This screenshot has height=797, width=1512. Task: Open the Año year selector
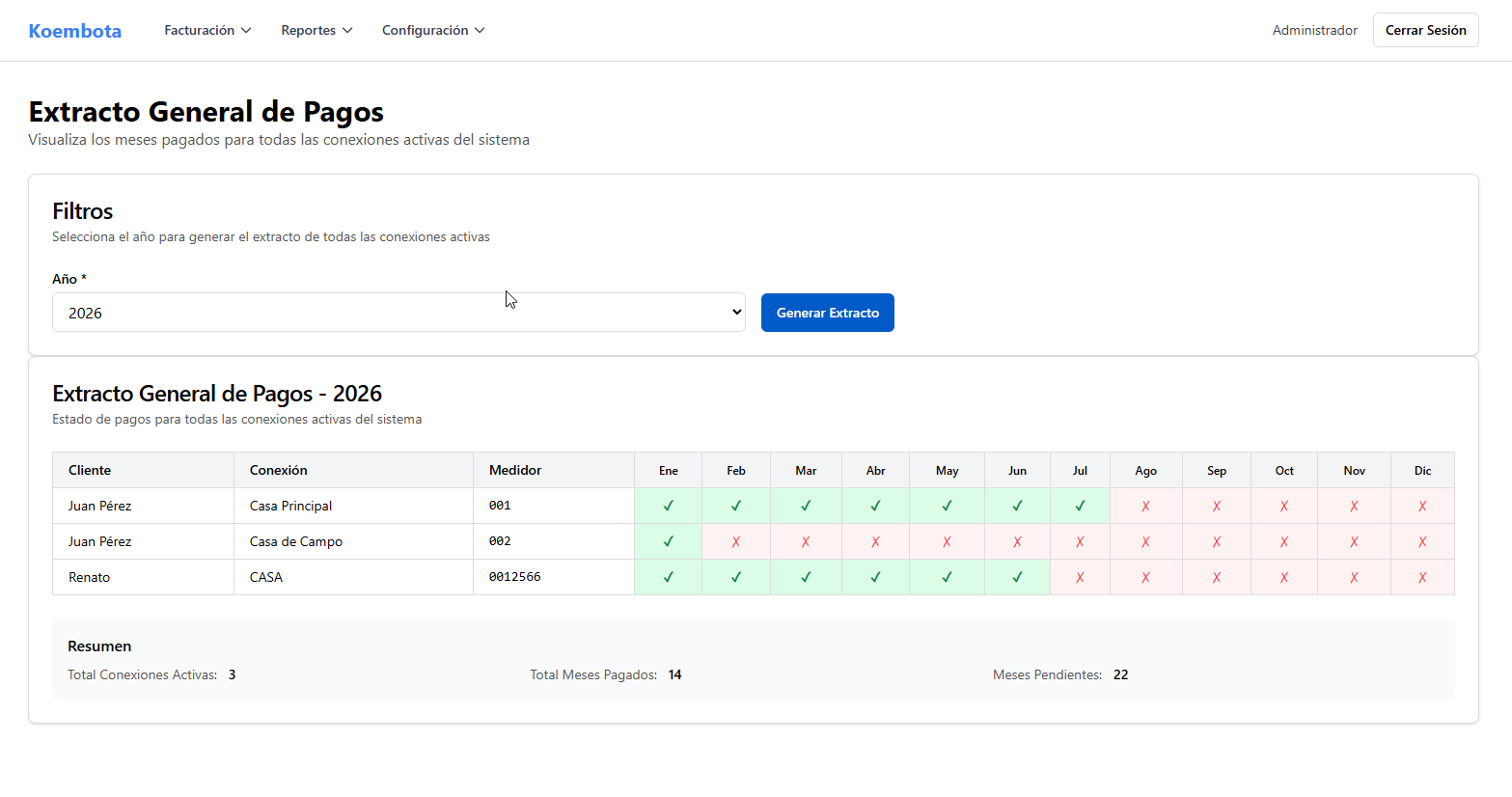[x=399, y=313]
